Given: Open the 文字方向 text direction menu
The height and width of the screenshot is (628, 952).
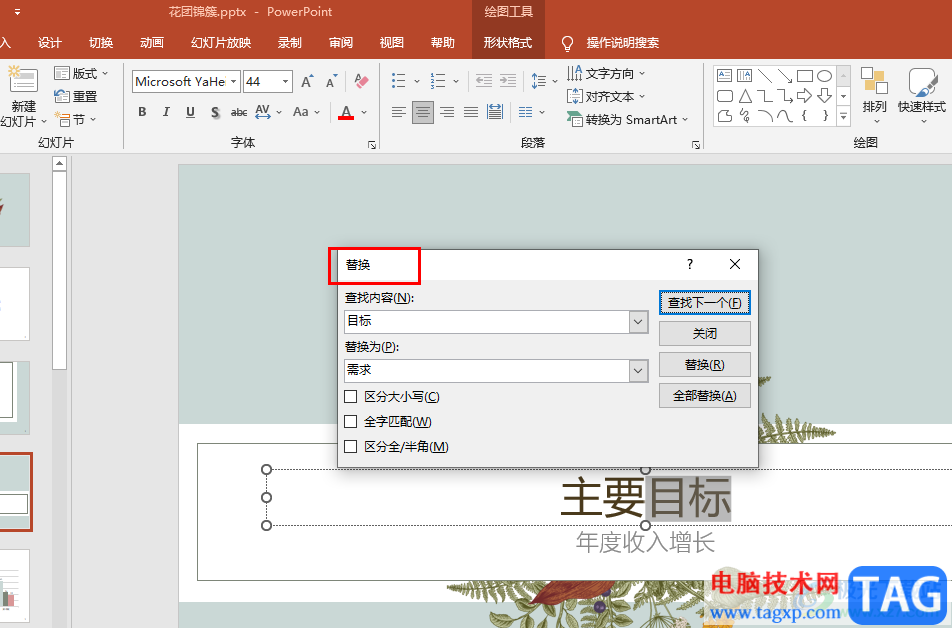Looking at the screenshot, I should pos(606,73).
